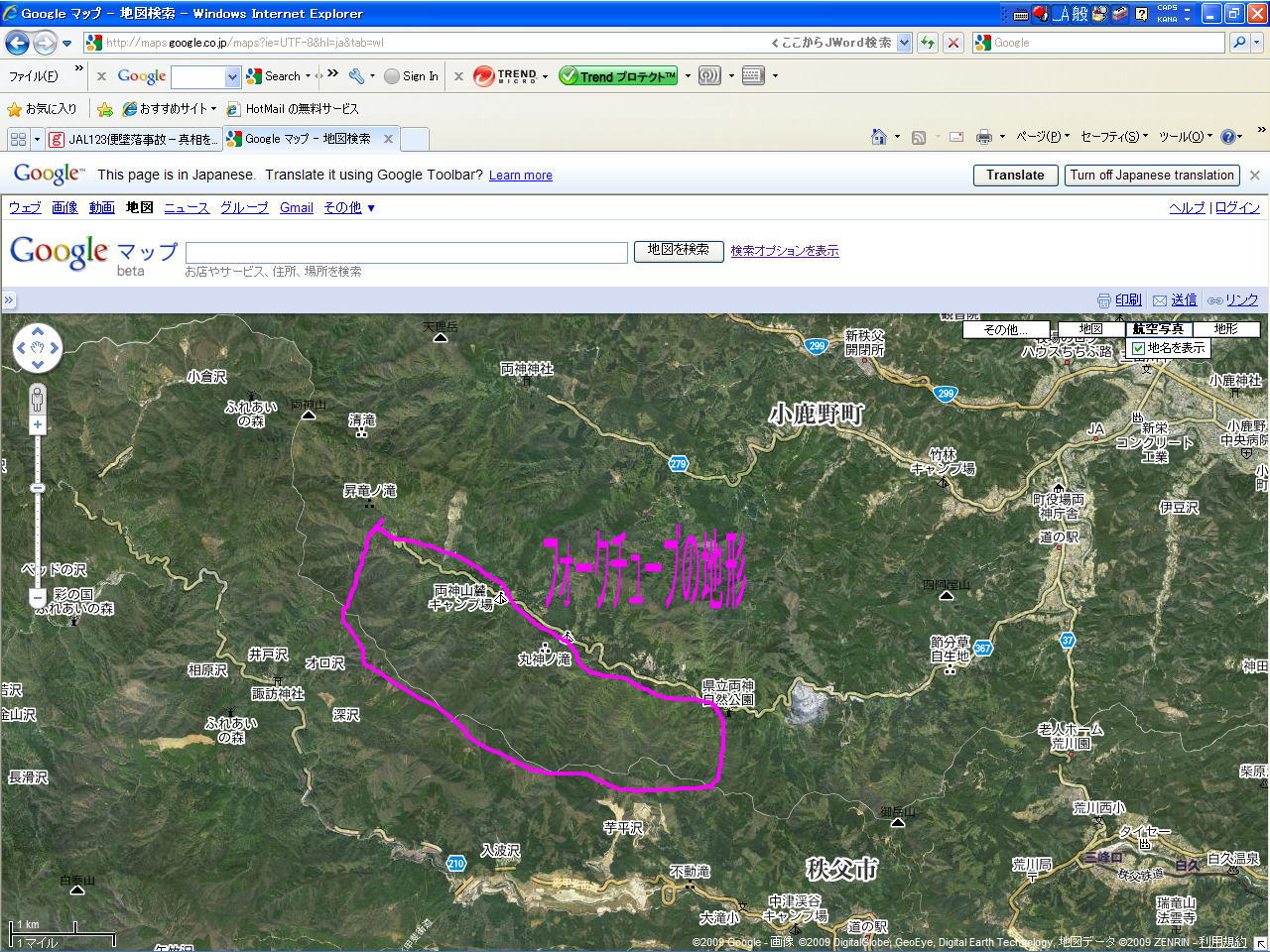This screenshot has width=1270, height=952.
Task: Toggle the IME 般 conversion mode
Action: pyautogui.click(x=1080, y=13)
